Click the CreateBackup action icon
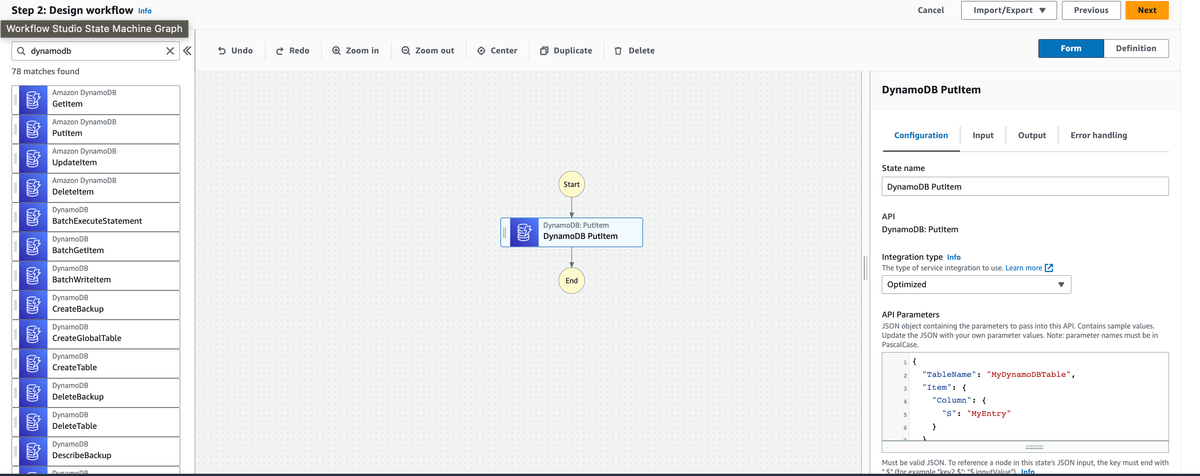The height and width of the screenshot is (476, 1200). 32,305
